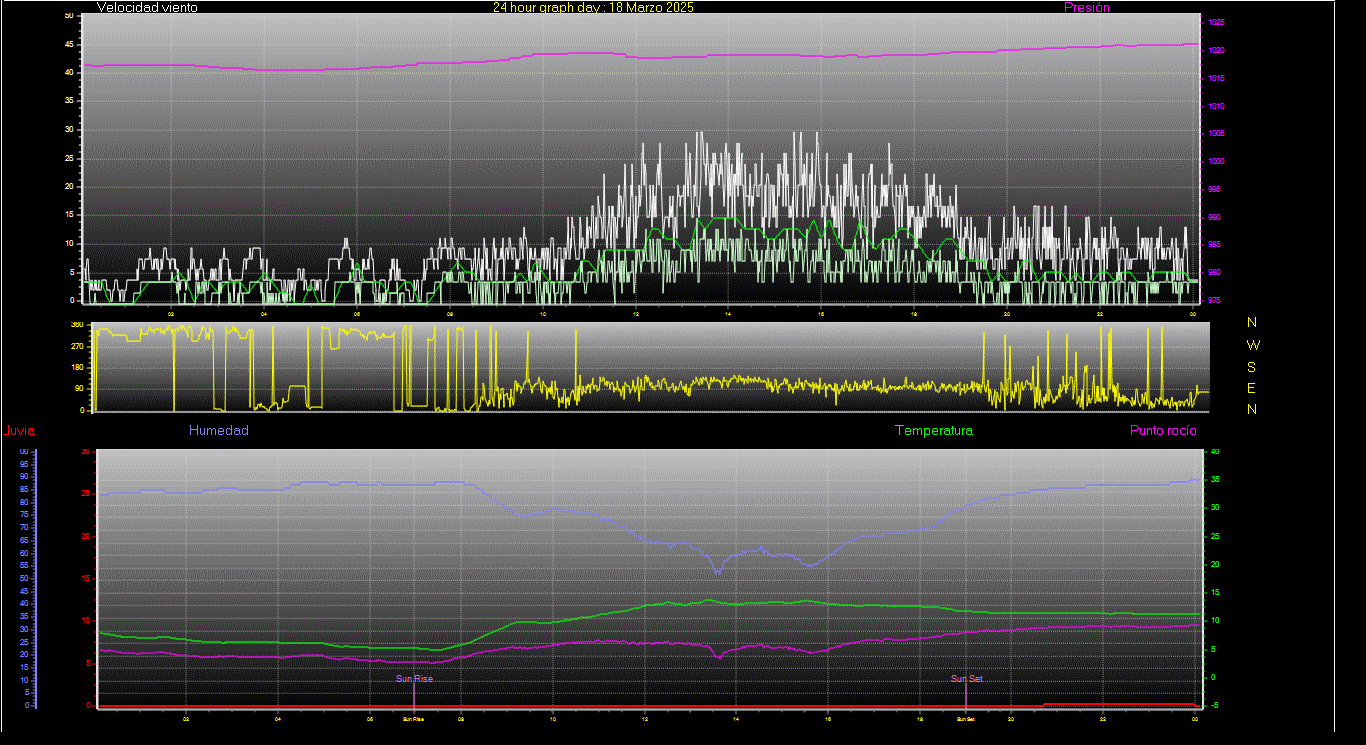The width and height of the screenshot is (1366, 745).
Task: Select the '985' pressure axis value
Action: (x=1214, y=244)
